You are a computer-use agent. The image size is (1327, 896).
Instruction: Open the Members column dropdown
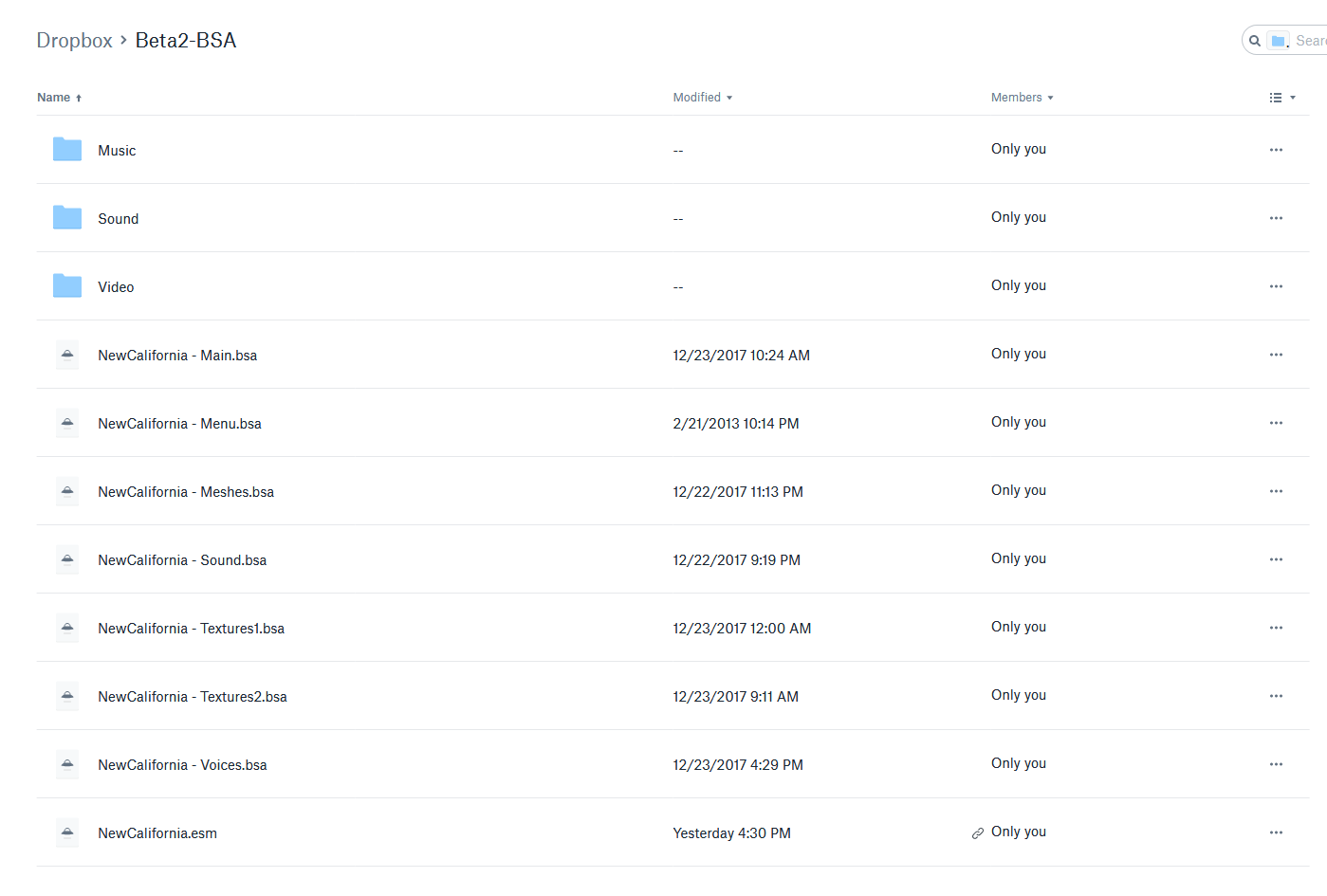(1023, 98)
